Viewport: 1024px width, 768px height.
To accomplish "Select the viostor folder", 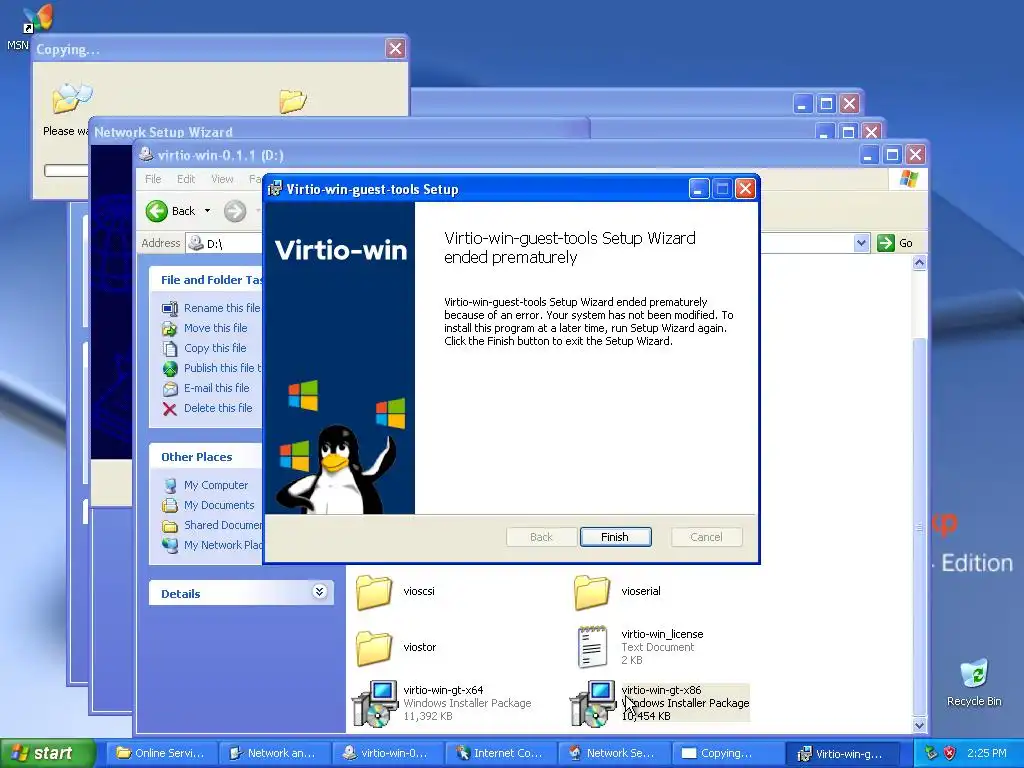I will [397, 648].
